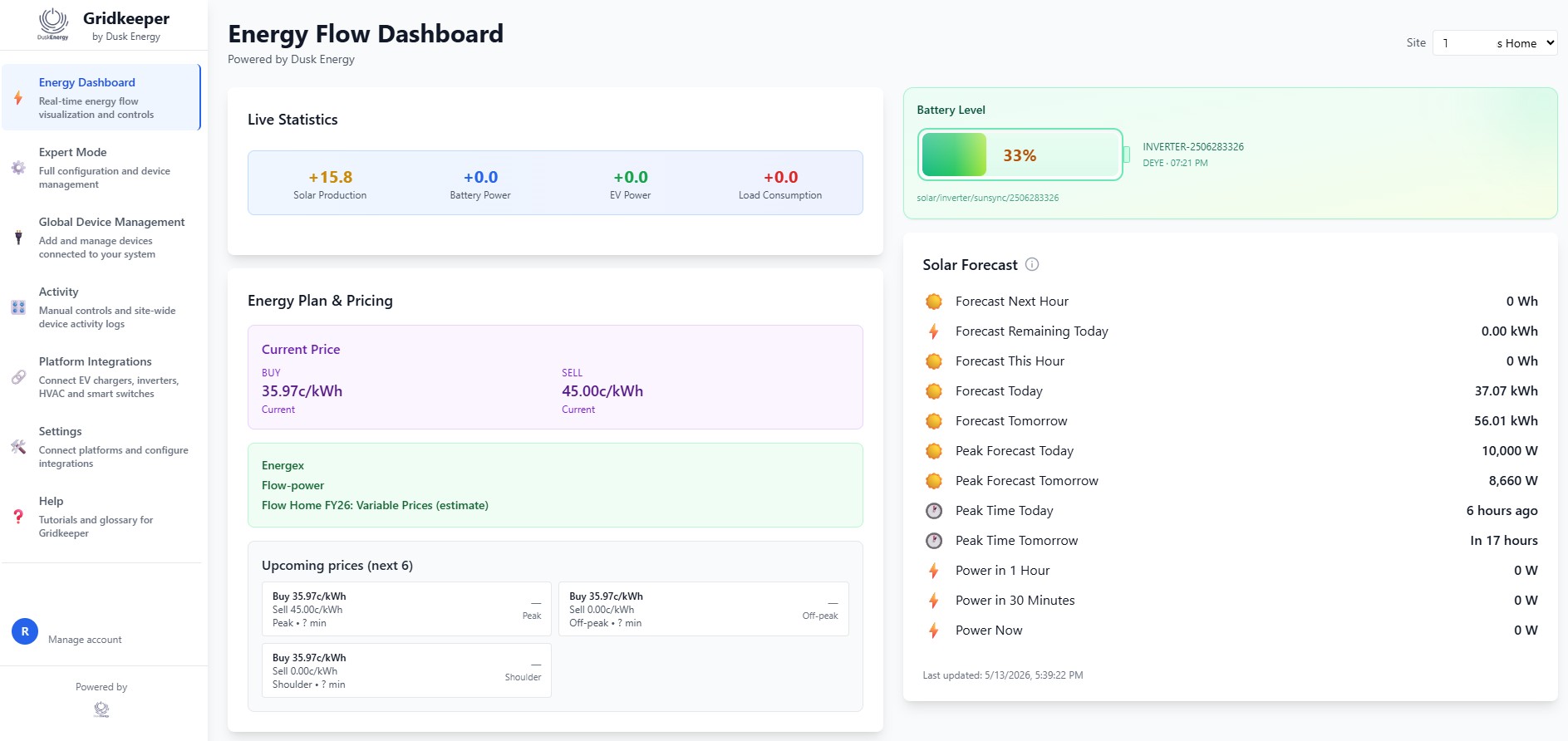Click the Forecast Next Hour sun icon
This screenshot has width=1568, height=741.
tap(934, 302)
